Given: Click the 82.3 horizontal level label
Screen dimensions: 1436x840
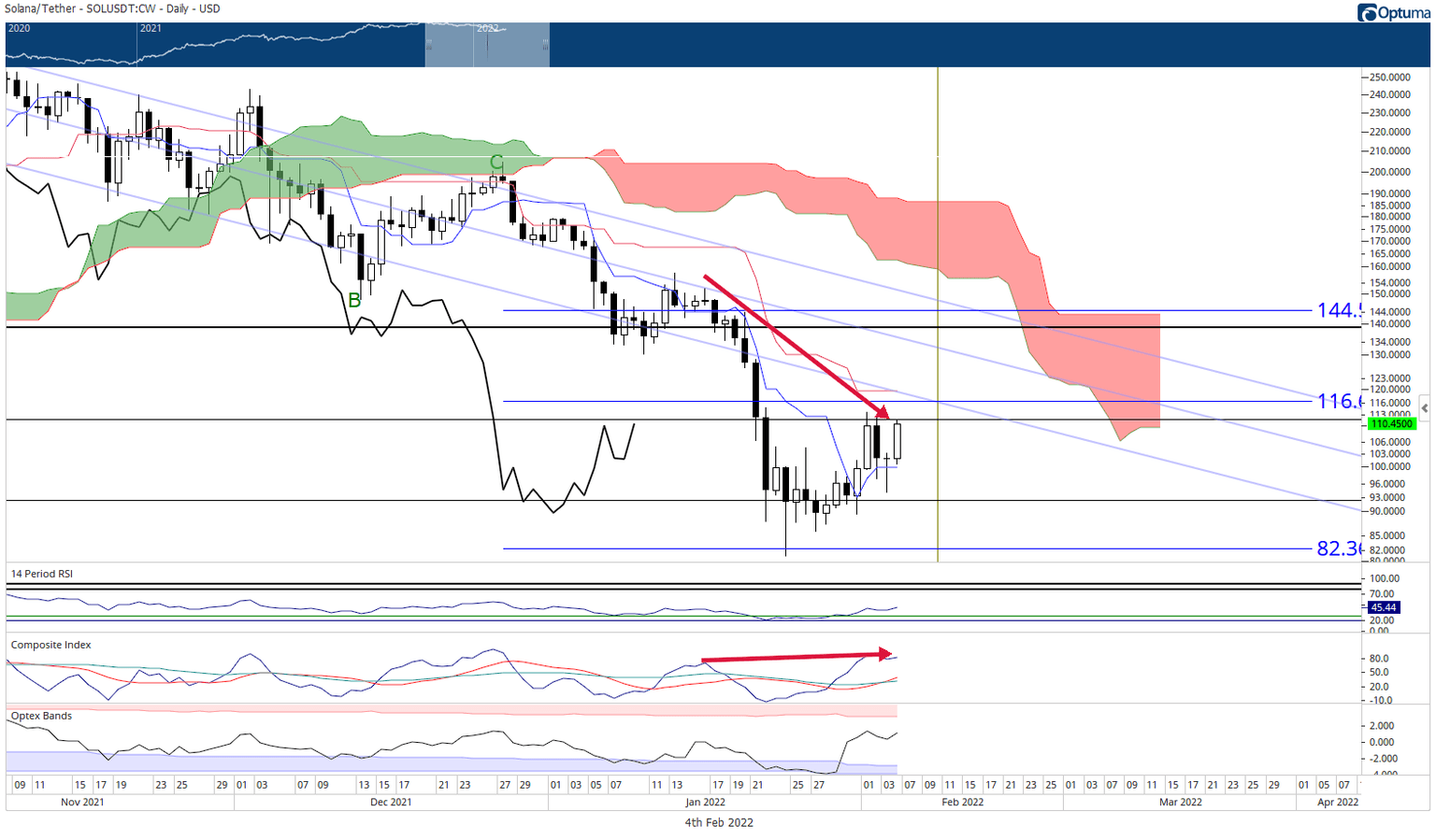Looking at the screenshot, I should 1339,548.
